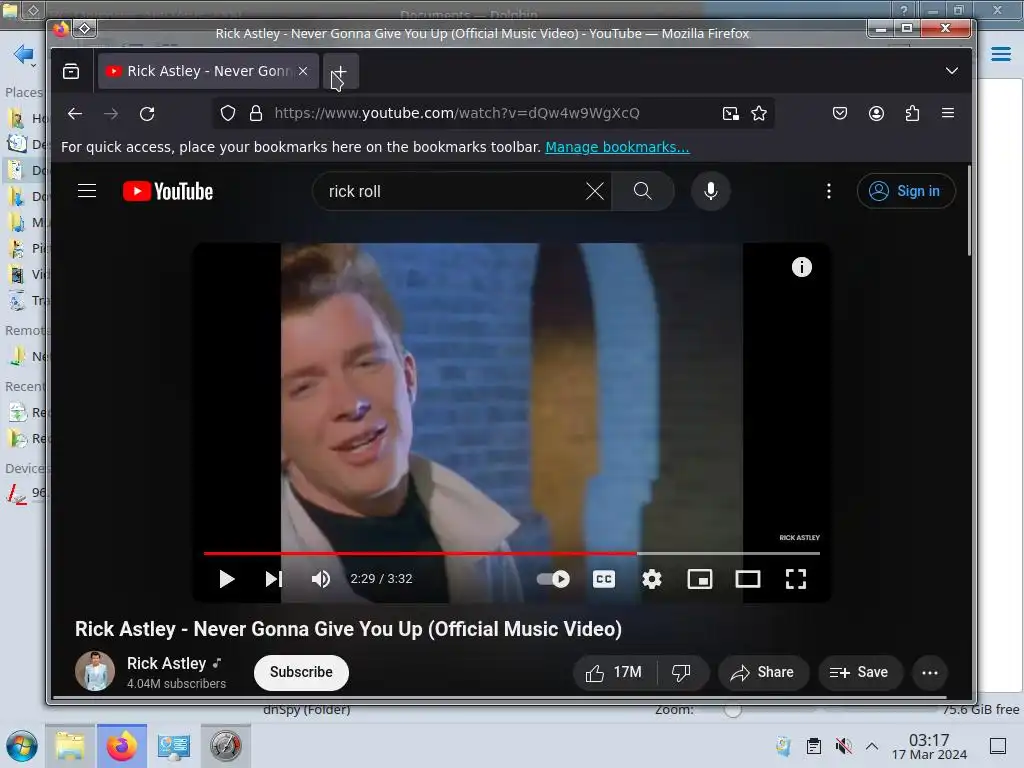Open Rick Astley channel avatar
Screen dimensions: 1024x768
95,671
